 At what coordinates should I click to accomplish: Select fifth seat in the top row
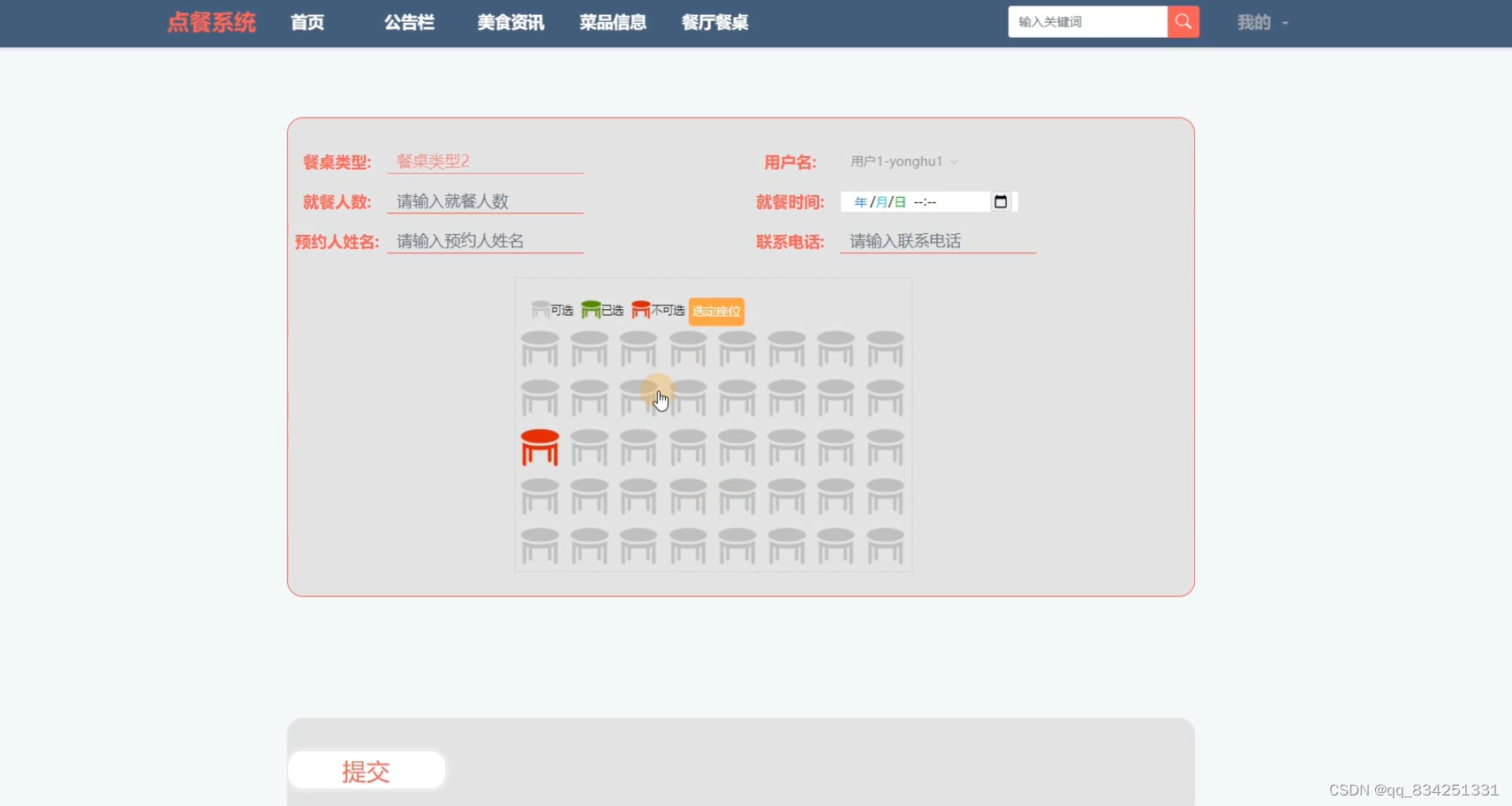coord(737,349)
